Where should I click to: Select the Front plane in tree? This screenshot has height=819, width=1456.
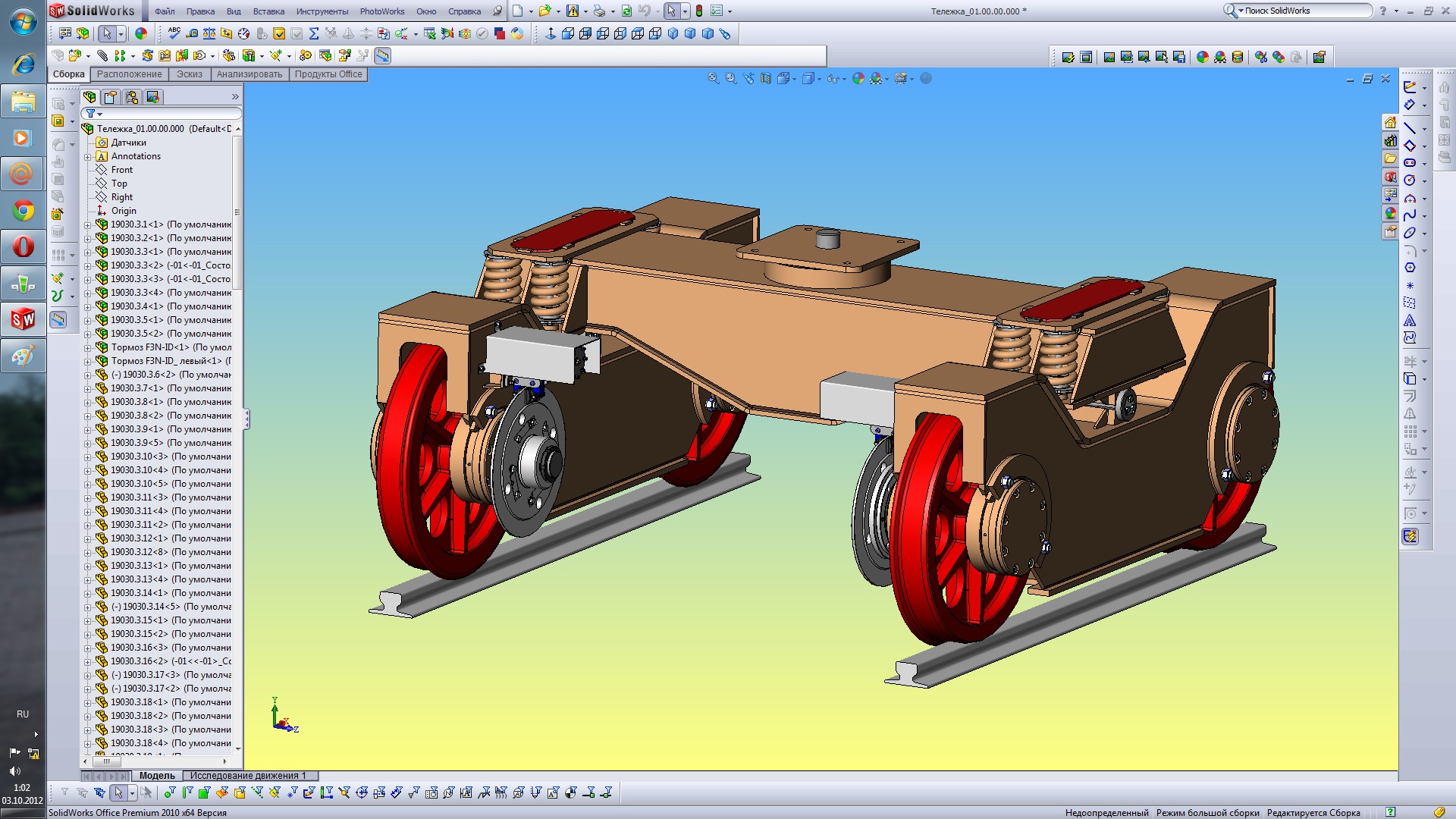(121, 170)
